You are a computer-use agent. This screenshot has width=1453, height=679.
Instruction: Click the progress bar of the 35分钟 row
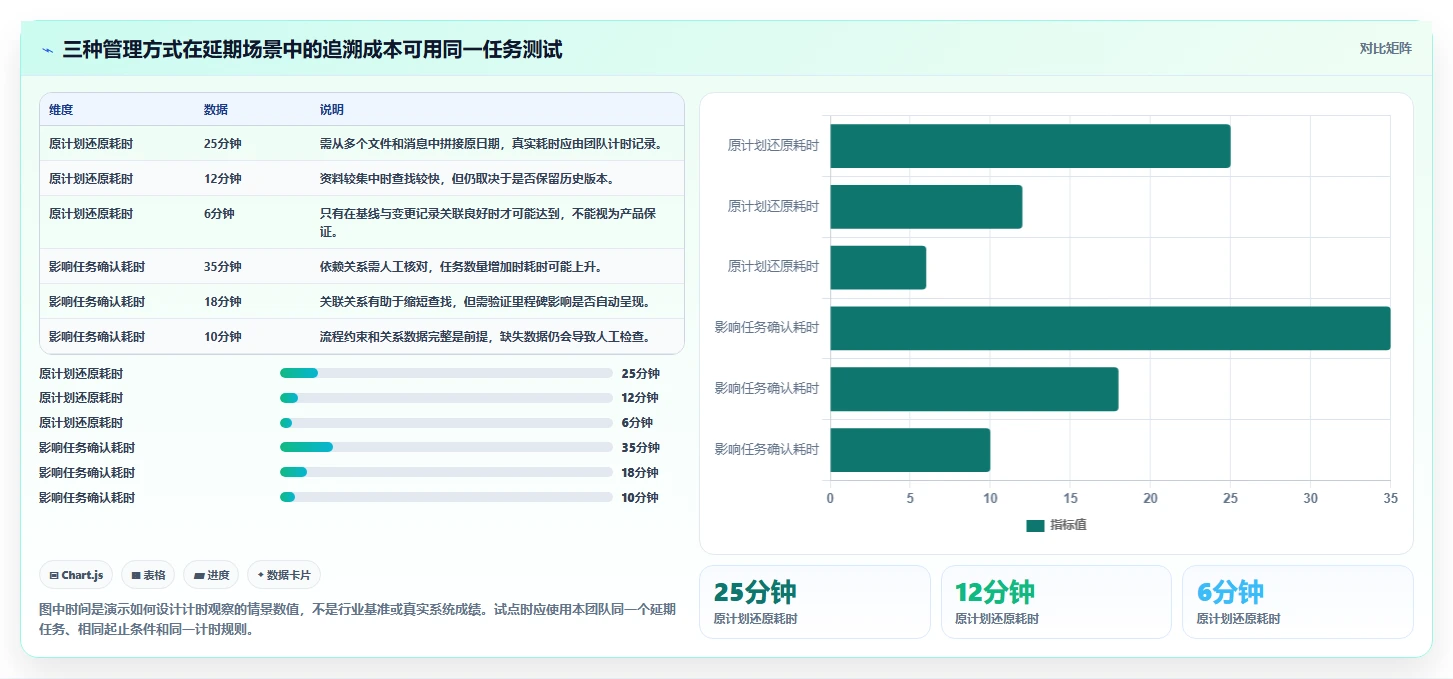[x=446, y=447]
